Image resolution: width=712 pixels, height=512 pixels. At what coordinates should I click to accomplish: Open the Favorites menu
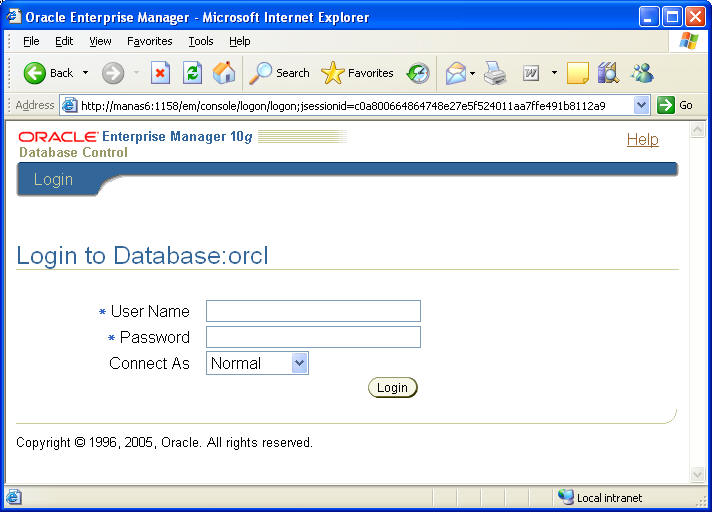click(149, 41)
